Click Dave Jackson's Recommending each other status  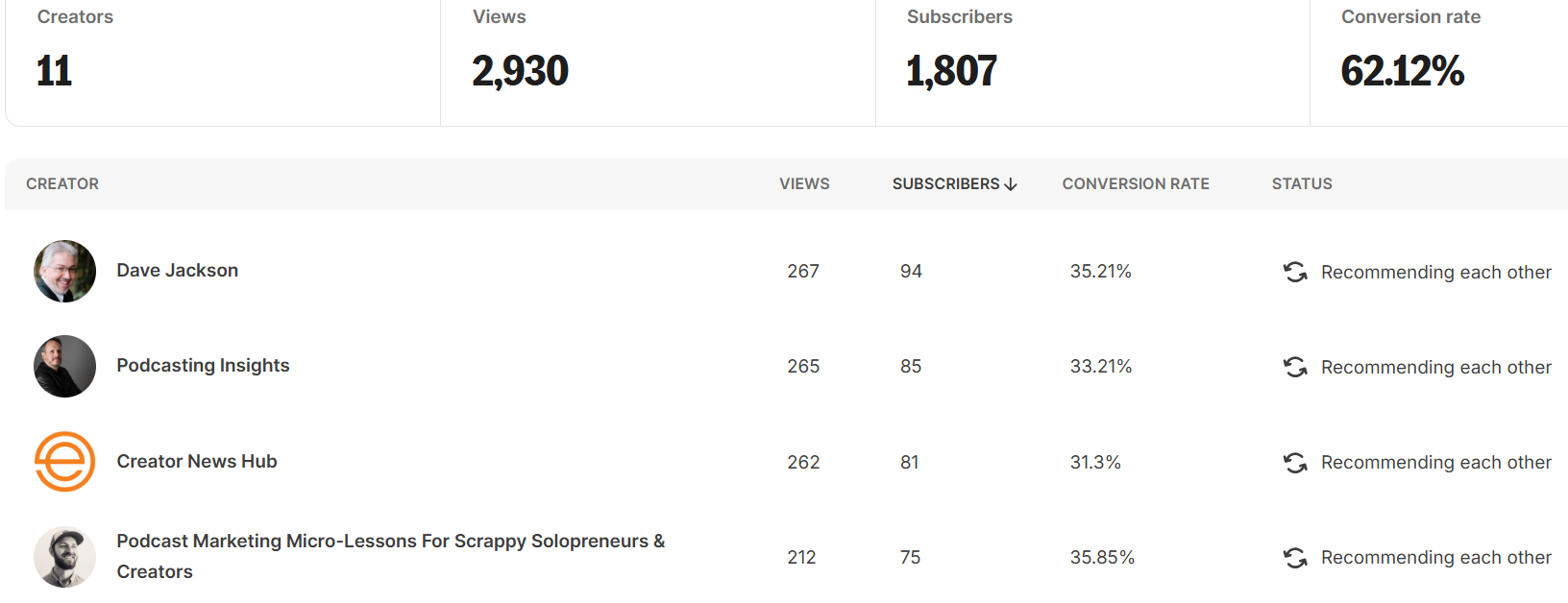1435,272
